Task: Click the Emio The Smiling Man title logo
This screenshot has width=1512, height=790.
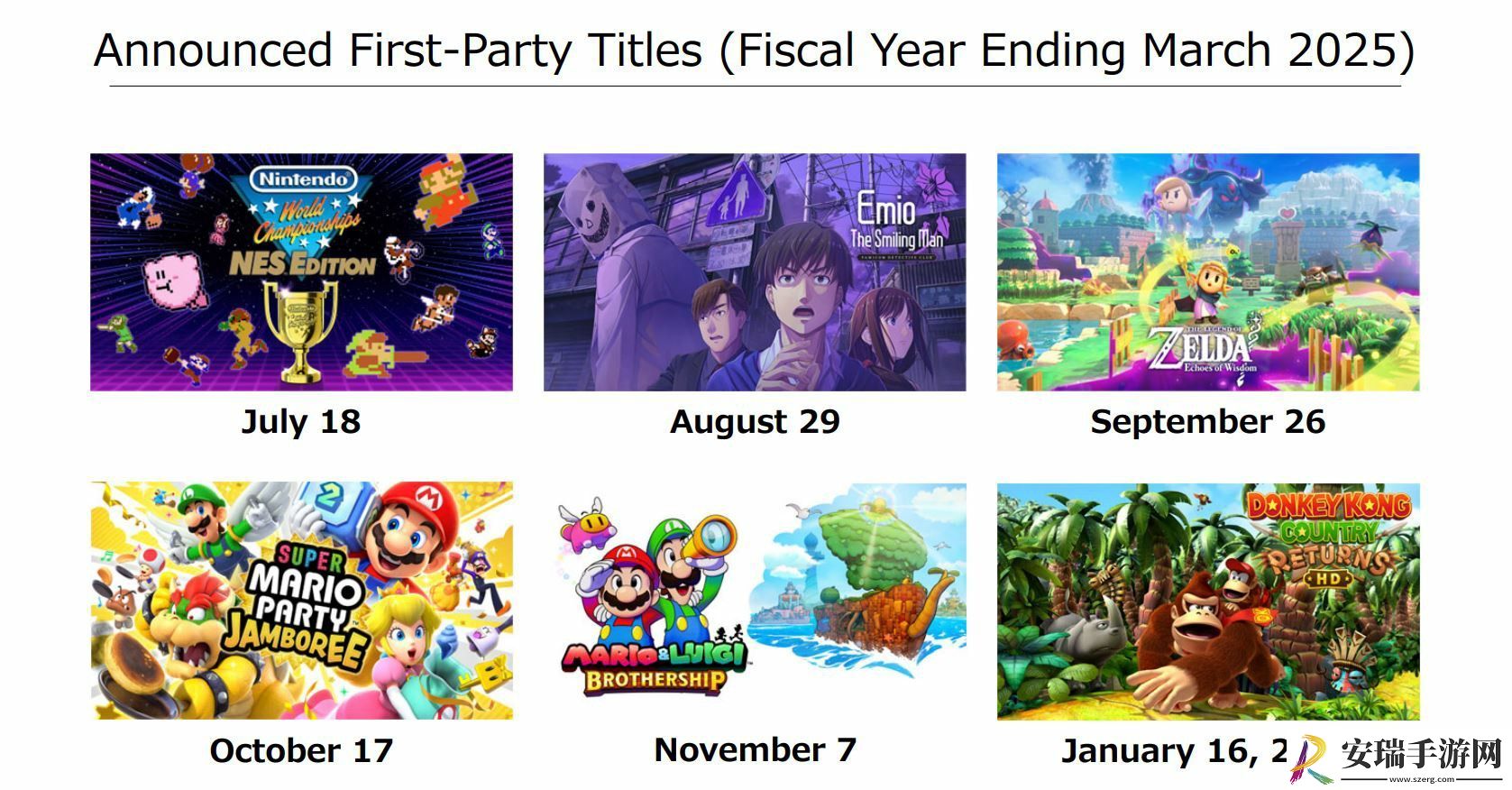Action: 896,224
